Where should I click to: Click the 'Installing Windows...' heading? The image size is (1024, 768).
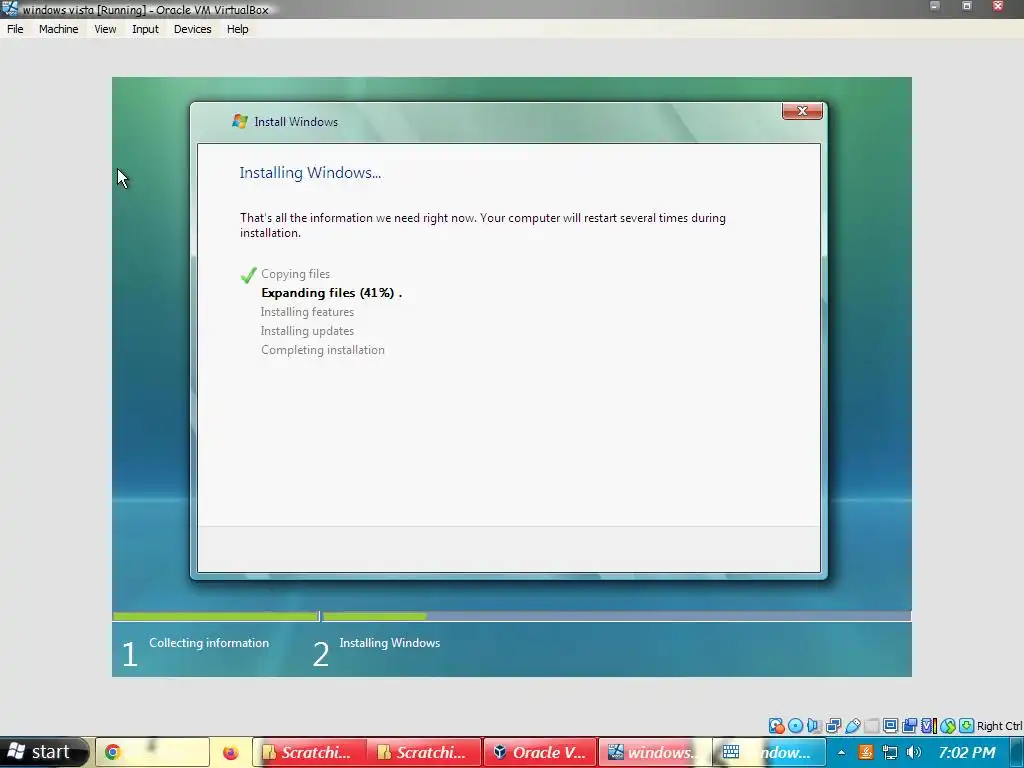click(x=310, y=172)
